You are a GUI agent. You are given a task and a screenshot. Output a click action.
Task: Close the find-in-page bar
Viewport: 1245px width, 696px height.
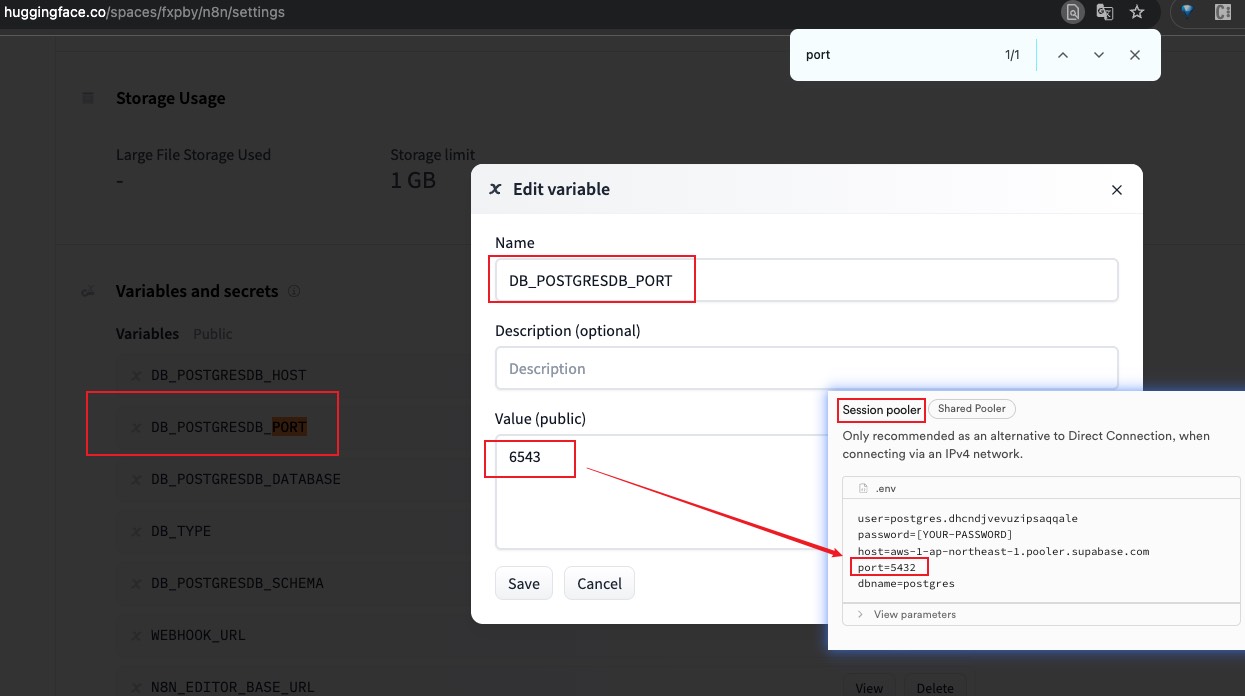1135,55
